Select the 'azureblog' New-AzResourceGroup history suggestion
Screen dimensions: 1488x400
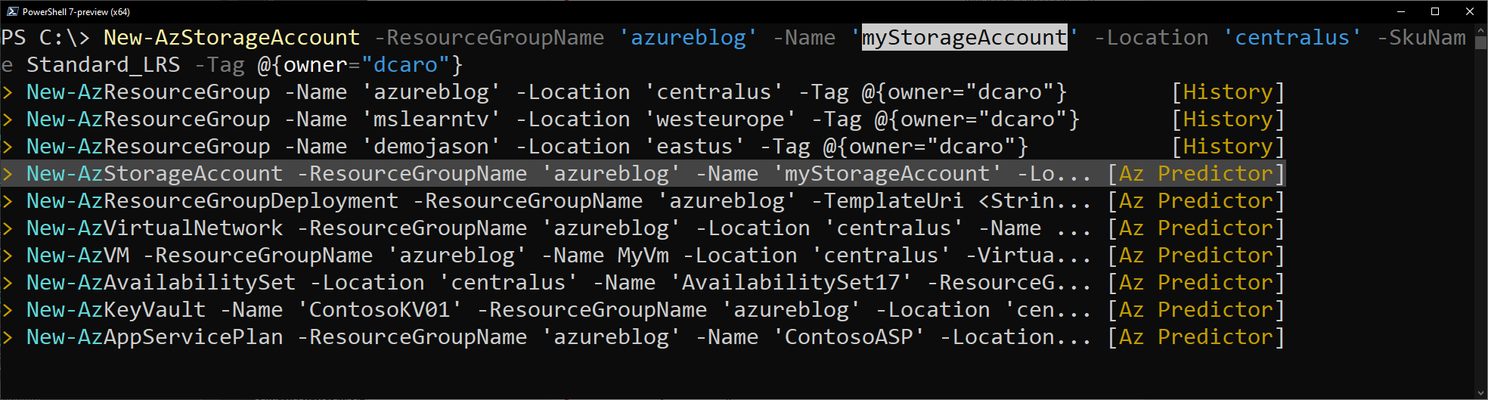(643, 92)
